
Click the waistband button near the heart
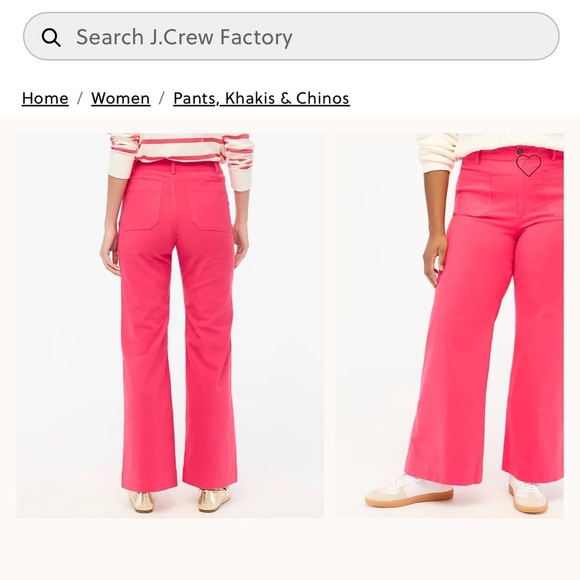point(520,151)
